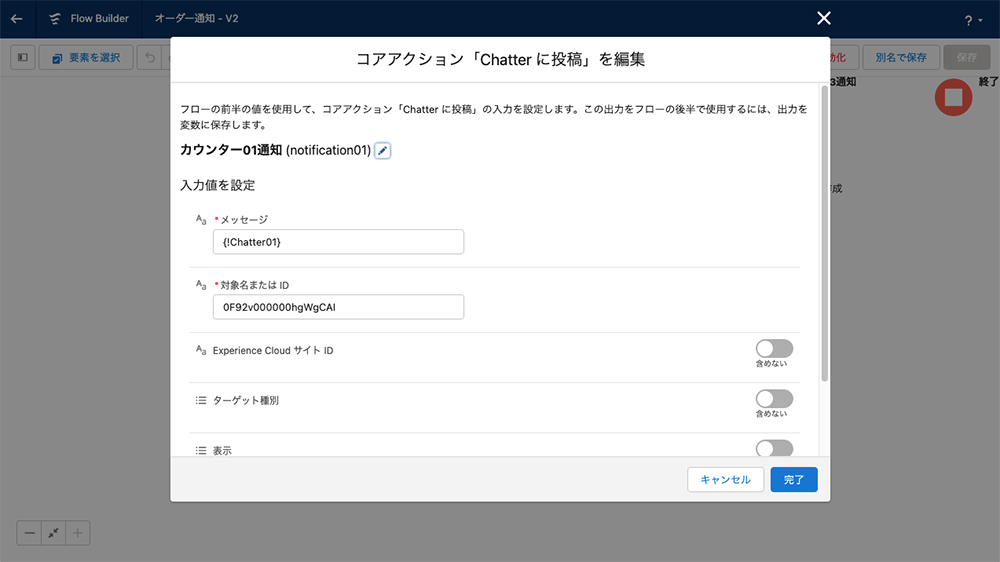Screen dimensions: 1000x562
Task: Enable the 表示 toggle
Action: pos(774,448)
